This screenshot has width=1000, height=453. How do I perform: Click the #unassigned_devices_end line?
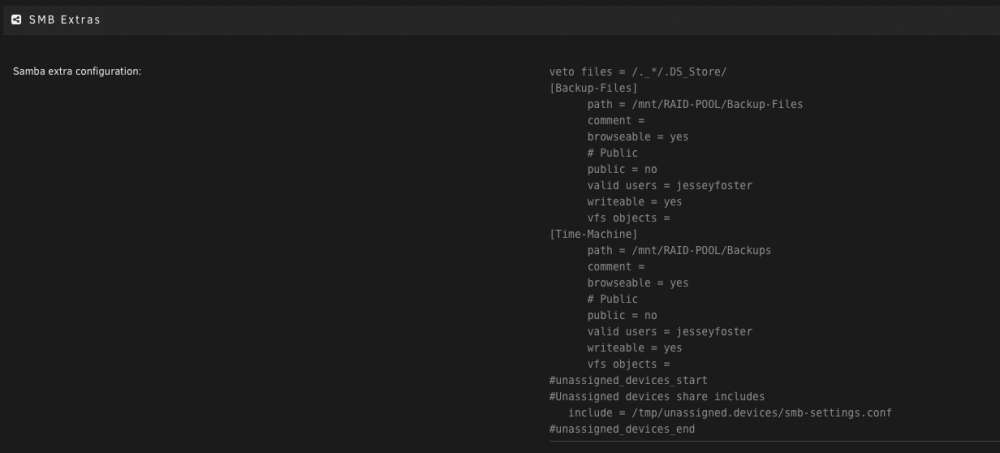(x=622, y=429)
